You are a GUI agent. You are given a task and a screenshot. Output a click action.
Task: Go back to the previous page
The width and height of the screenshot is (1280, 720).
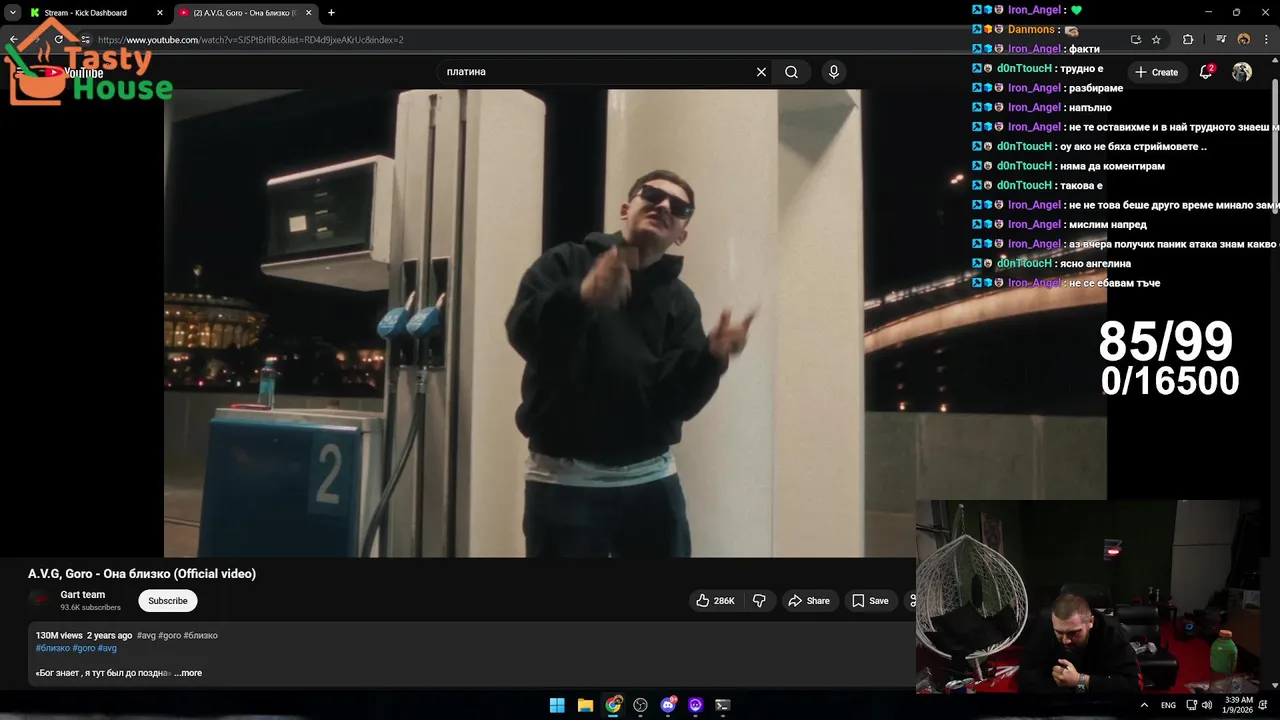click(x=13, y=40)
